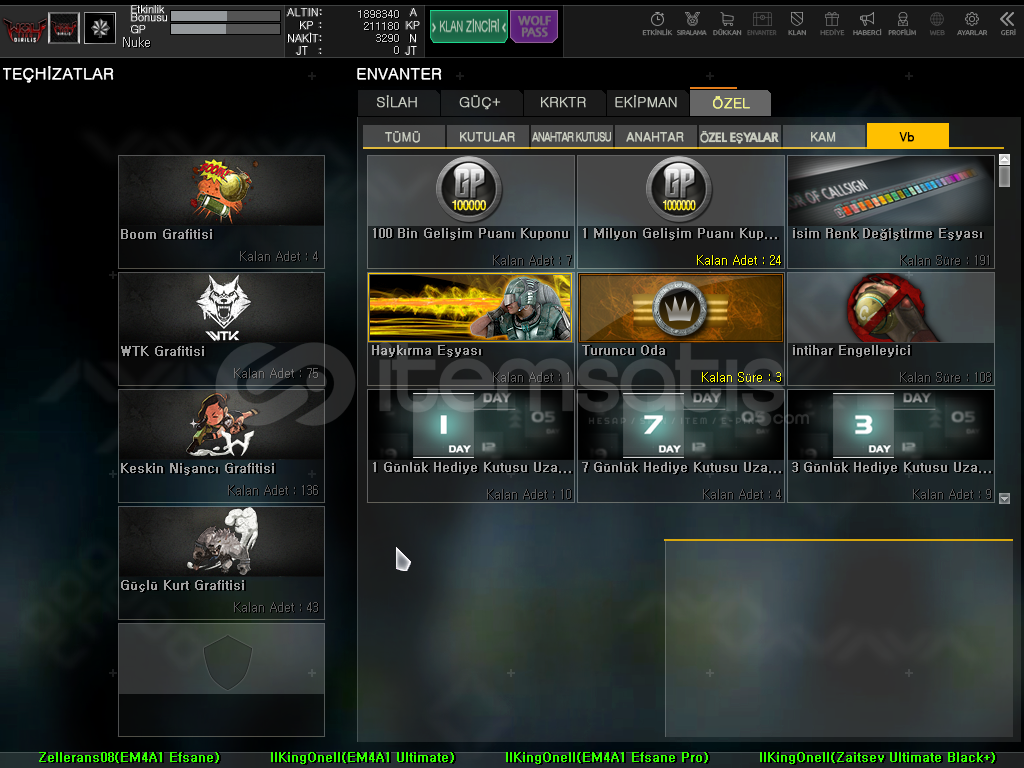The height and width of the screenshot is (768, 1024).
Task: Switch to the Silah tab
Action: click(397, 103)
